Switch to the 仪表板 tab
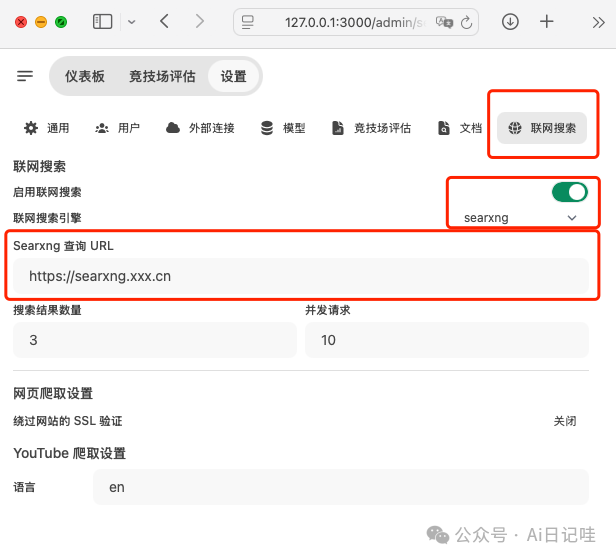This screenshot has height=560, width=616. [85, 76]
